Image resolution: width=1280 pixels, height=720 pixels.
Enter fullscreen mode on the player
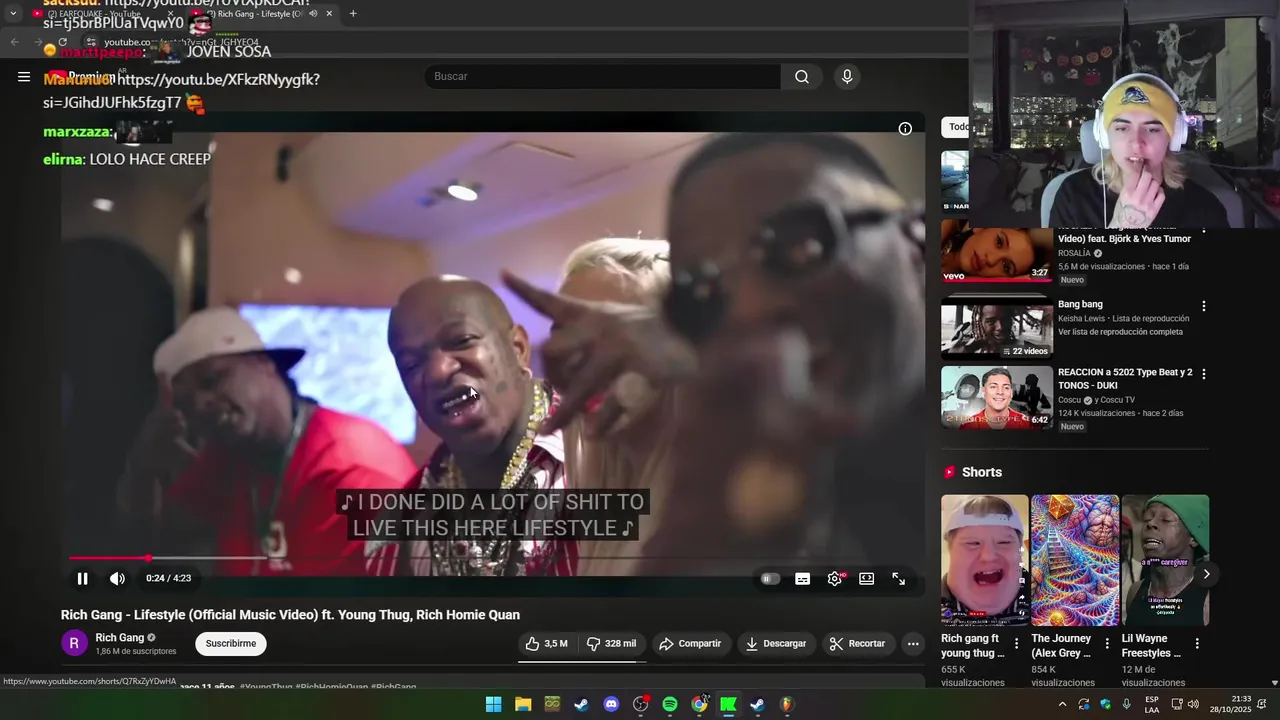(x=899, y=578)
